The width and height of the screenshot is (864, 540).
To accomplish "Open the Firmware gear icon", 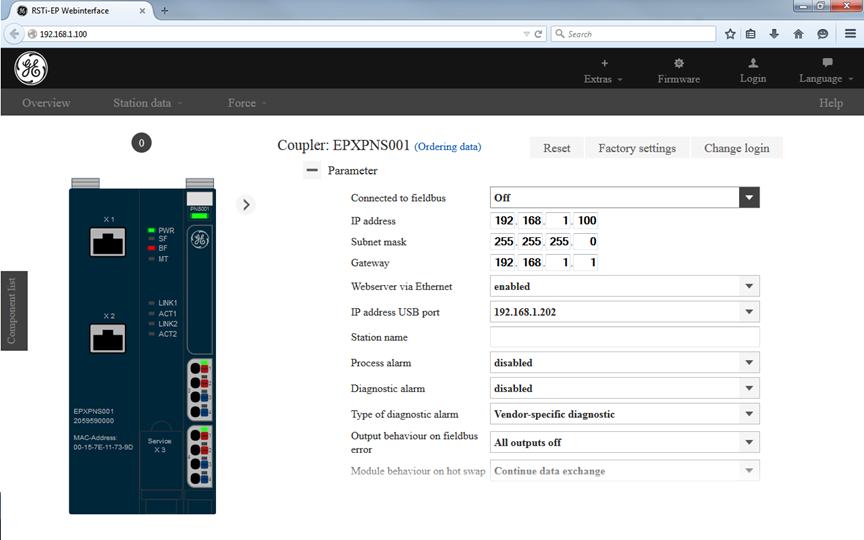I will [679, 63].
